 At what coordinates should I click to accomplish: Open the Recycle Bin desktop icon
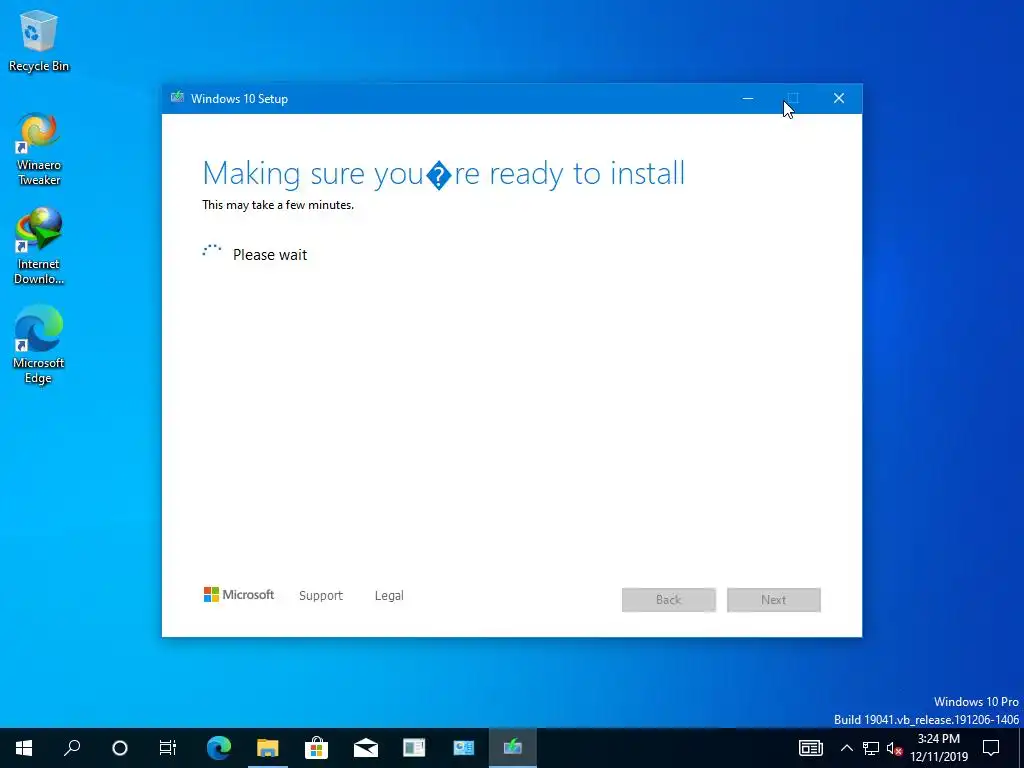pyautogui.click(x=39, y=40)
